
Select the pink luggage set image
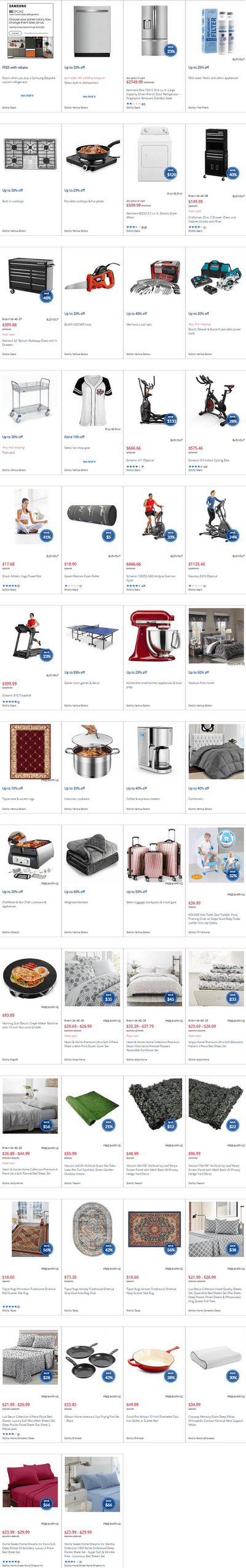tap(154, 855)
